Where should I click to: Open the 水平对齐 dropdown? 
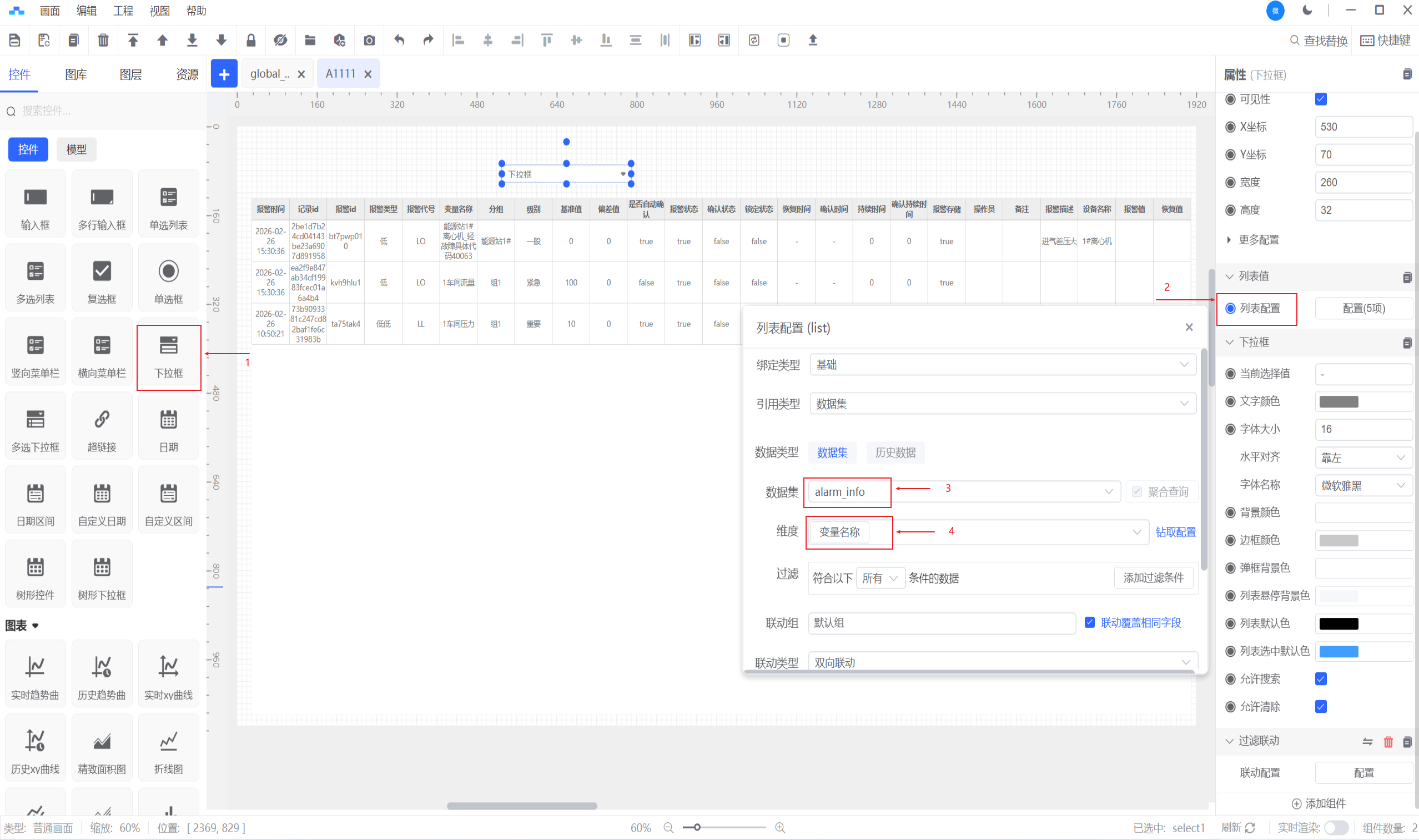coord(1362,457)
